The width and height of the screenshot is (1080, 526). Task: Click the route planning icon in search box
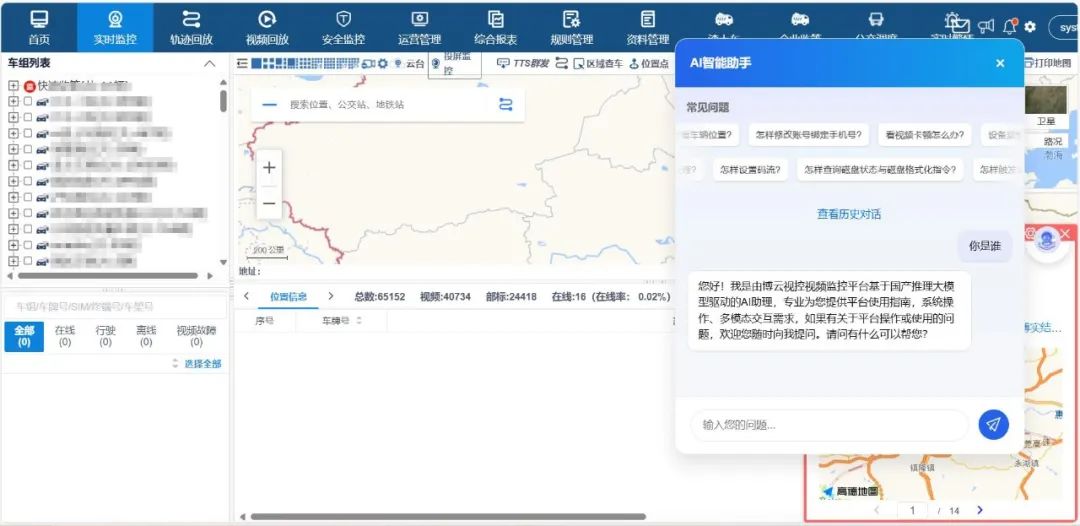point(505,105)
